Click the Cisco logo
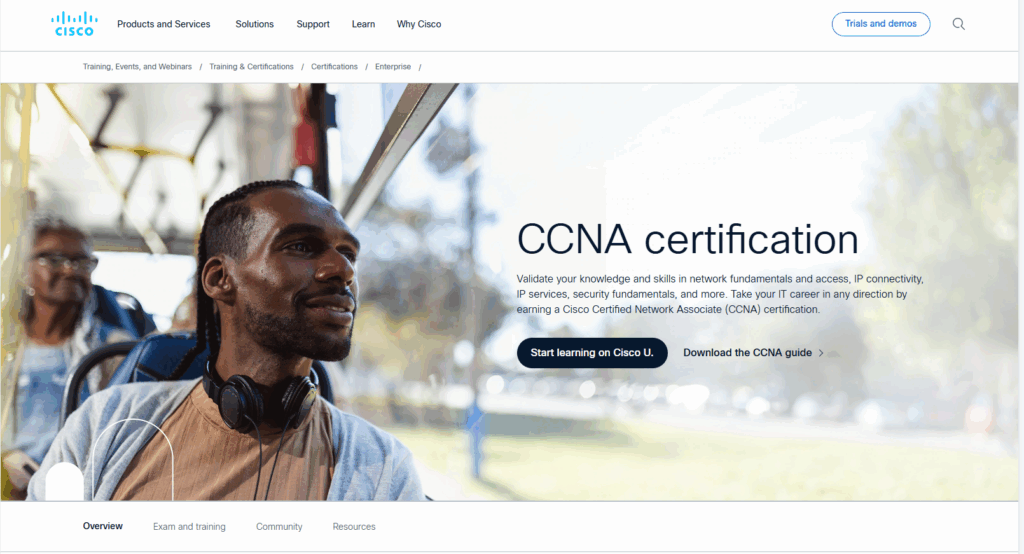Viewport: 1024px width, 554px height. pos(74,24)
